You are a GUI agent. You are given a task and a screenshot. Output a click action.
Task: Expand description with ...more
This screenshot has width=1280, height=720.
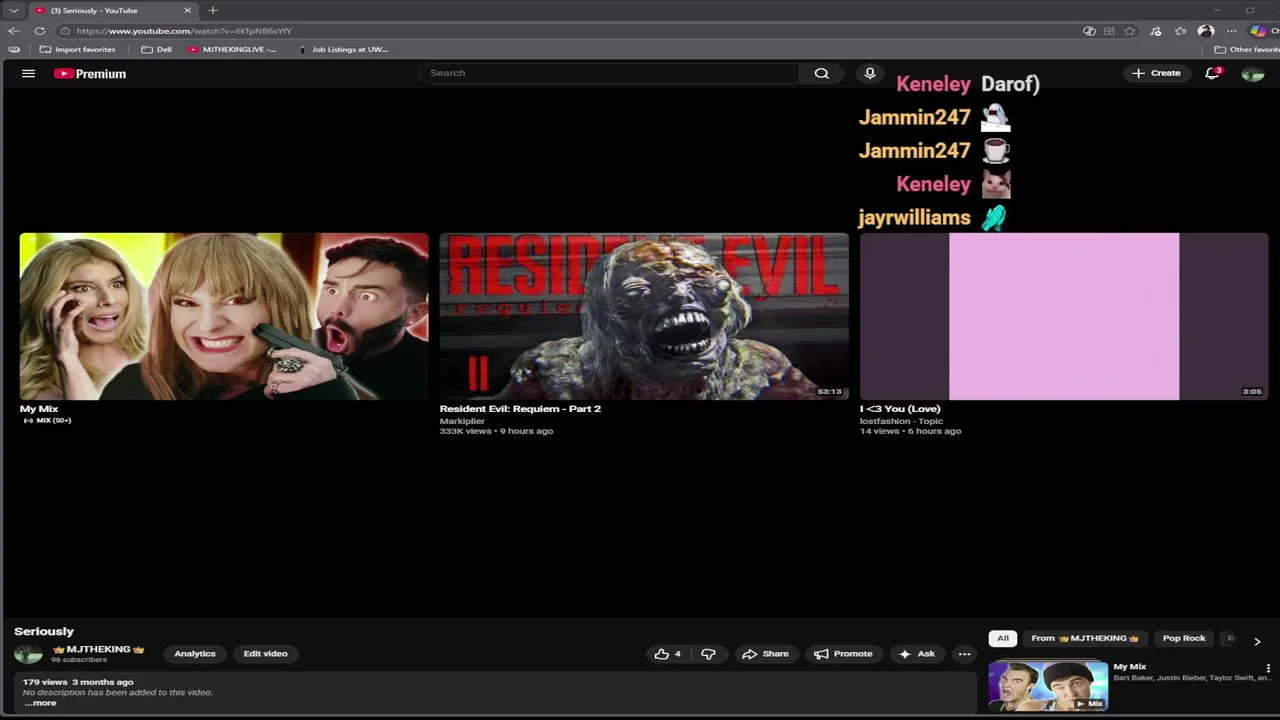click(x=40, y=703)
